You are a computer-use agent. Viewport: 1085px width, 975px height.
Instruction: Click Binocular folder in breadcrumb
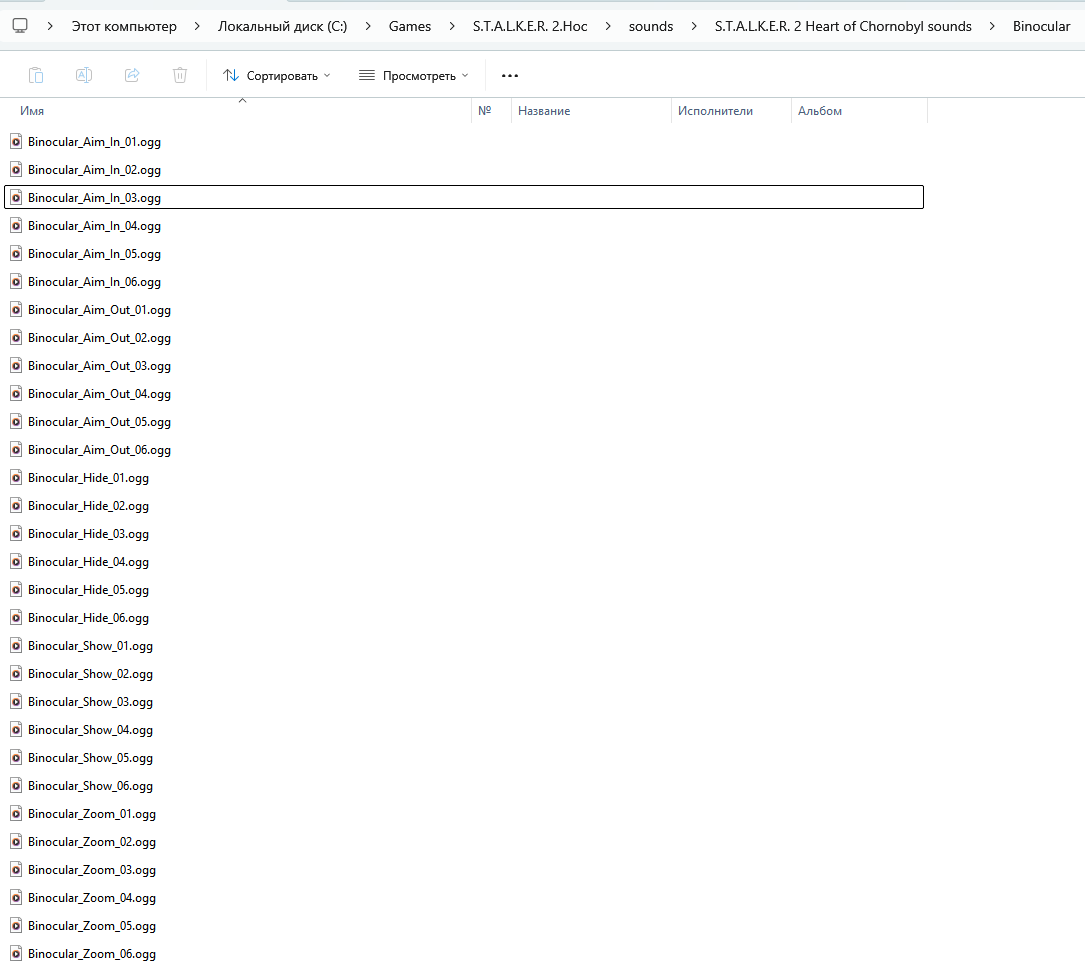[x=1041, y=26]
